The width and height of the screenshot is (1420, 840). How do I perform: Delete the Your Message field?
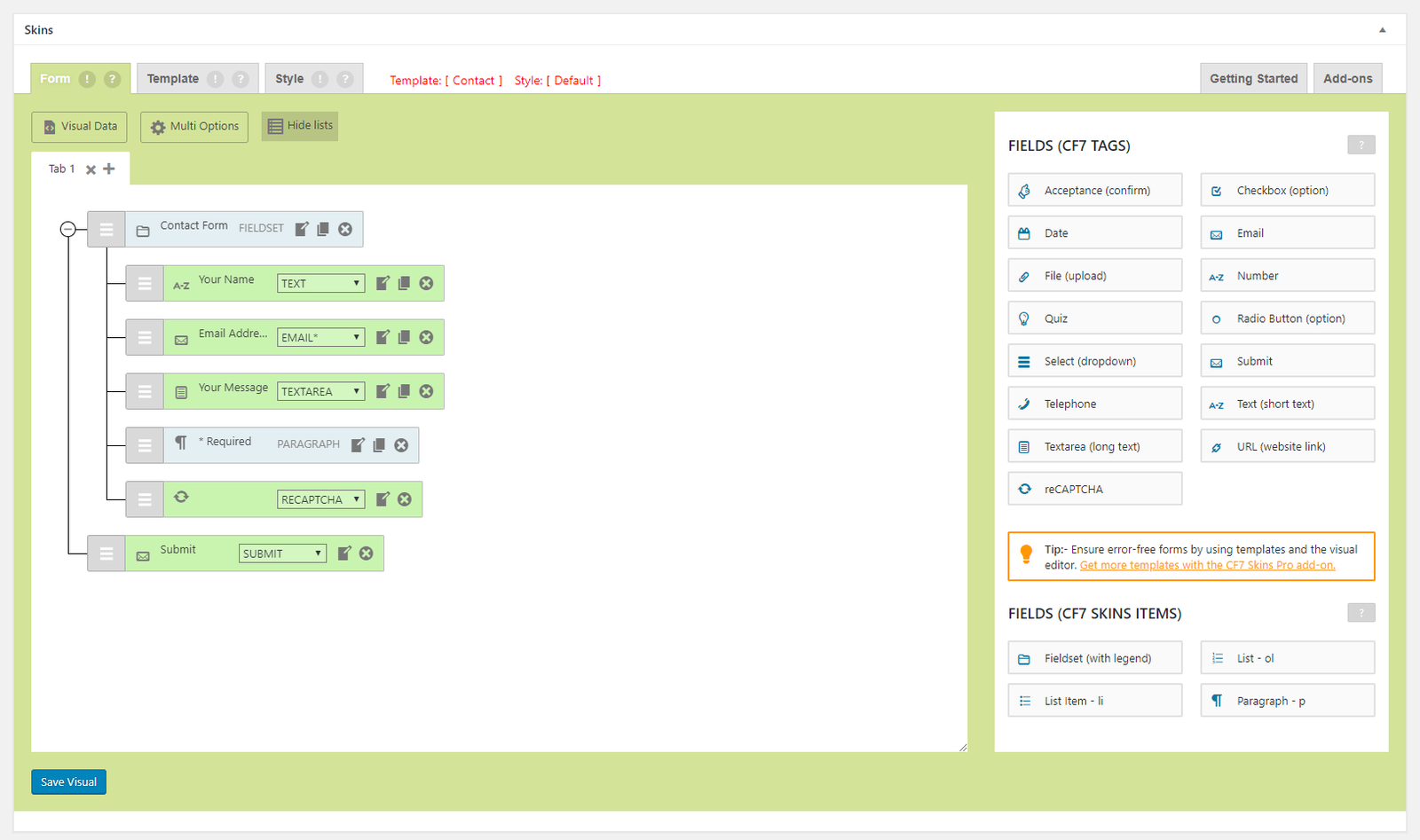[426, 392]
